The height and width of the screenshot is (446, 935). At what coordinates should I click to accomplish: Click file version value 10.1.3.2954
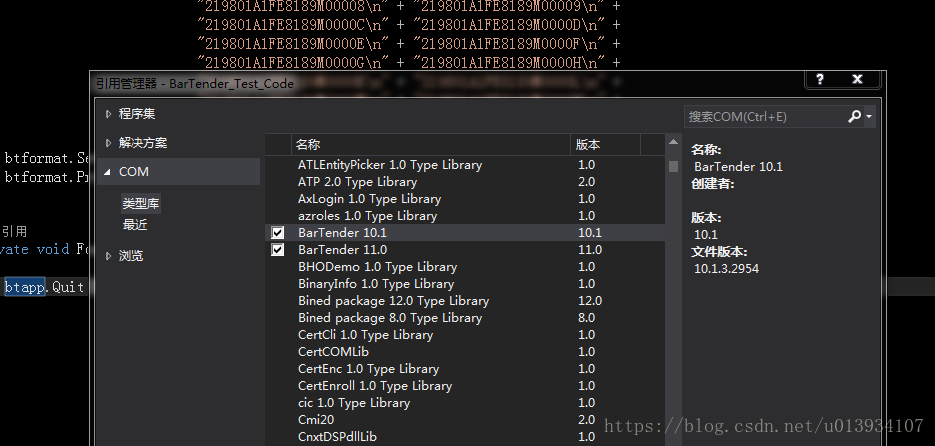(726, 268)
